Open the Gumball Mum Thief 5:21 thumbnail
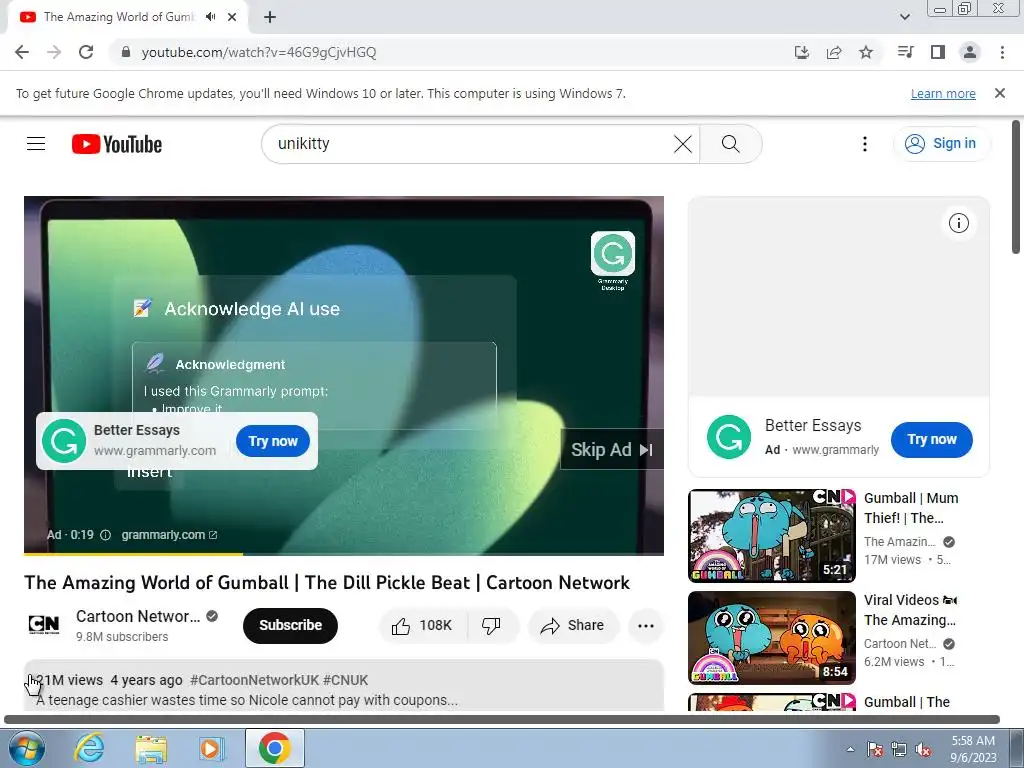 click(x=772, y=536)
